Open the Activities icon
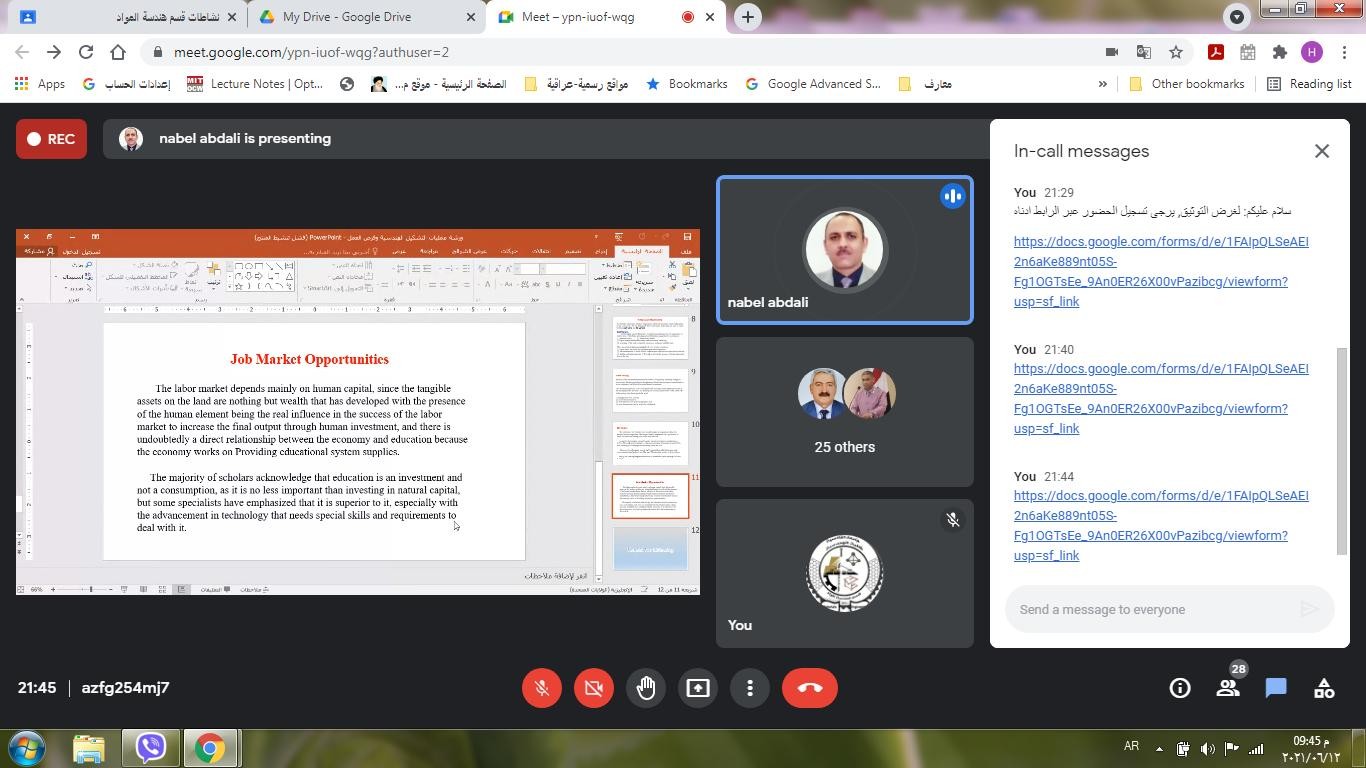 1324,688
